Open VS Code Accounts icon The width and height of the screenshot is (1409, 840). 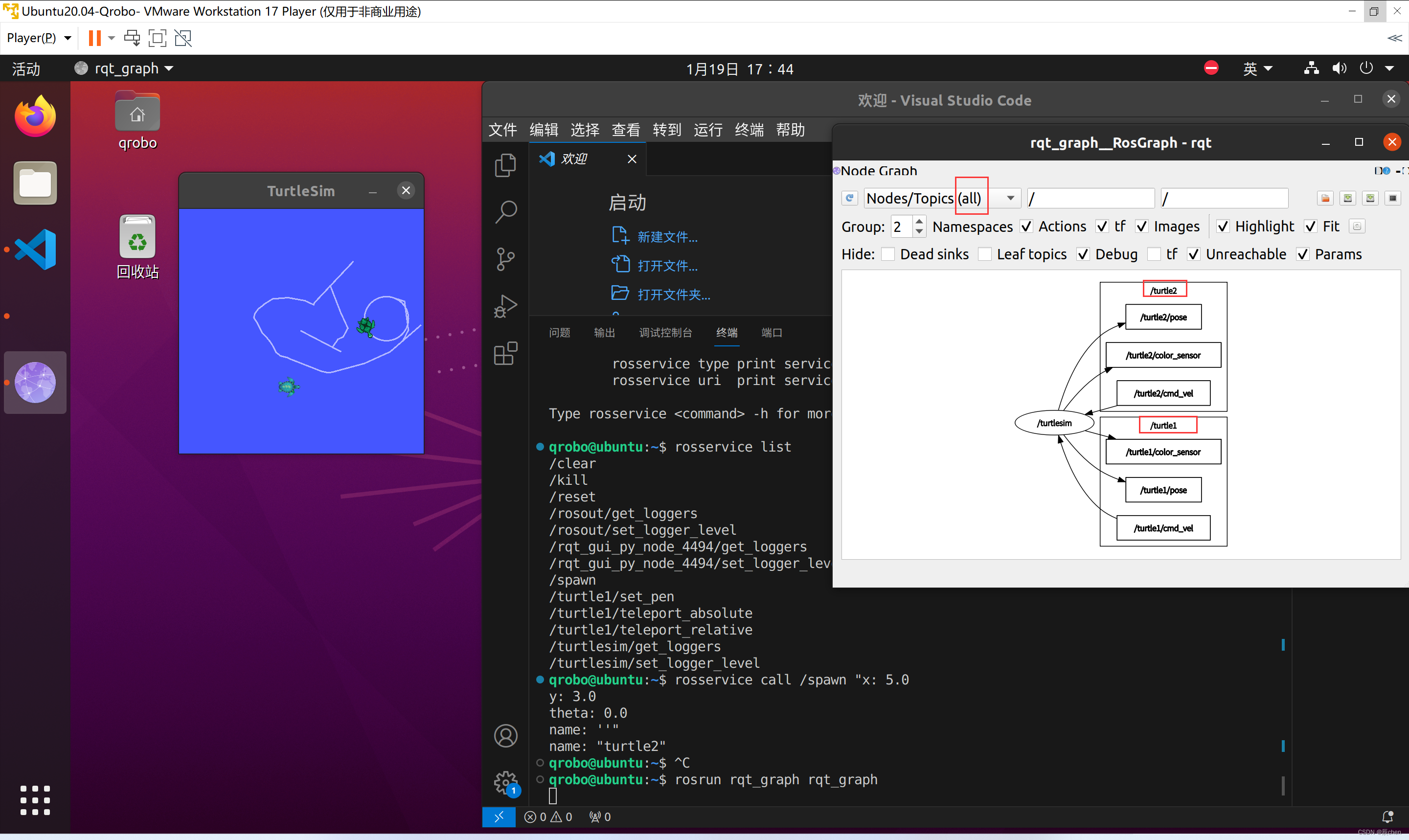[x=505, y=736]
